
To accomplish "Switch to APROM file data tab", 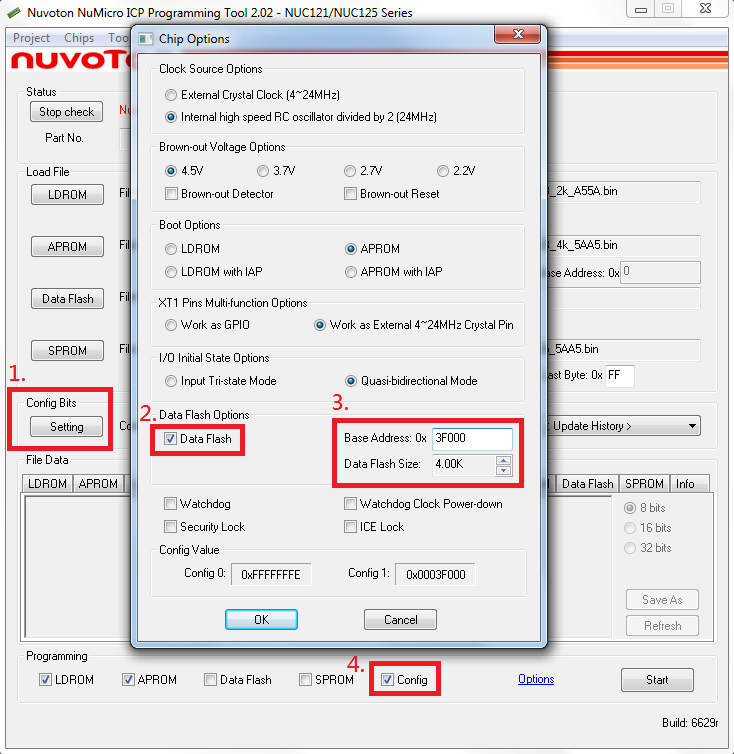I will tap(98, 483).
